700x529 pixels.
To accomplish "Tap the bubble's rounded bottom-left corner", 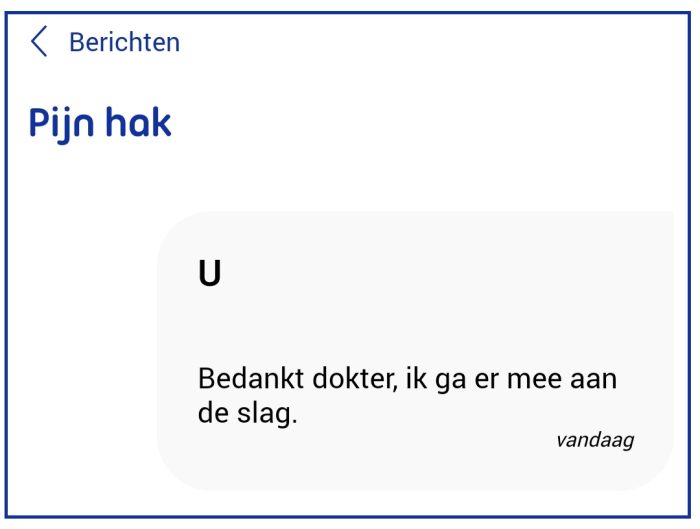I will 178,470.
